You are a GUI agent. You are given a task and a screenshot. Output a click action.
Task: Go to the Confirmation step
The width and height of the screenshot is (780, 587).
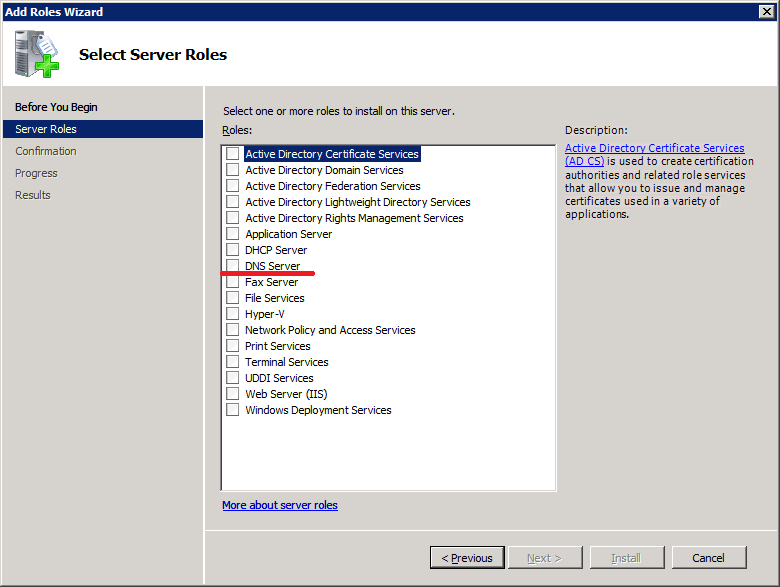click(x=46, y=151)
